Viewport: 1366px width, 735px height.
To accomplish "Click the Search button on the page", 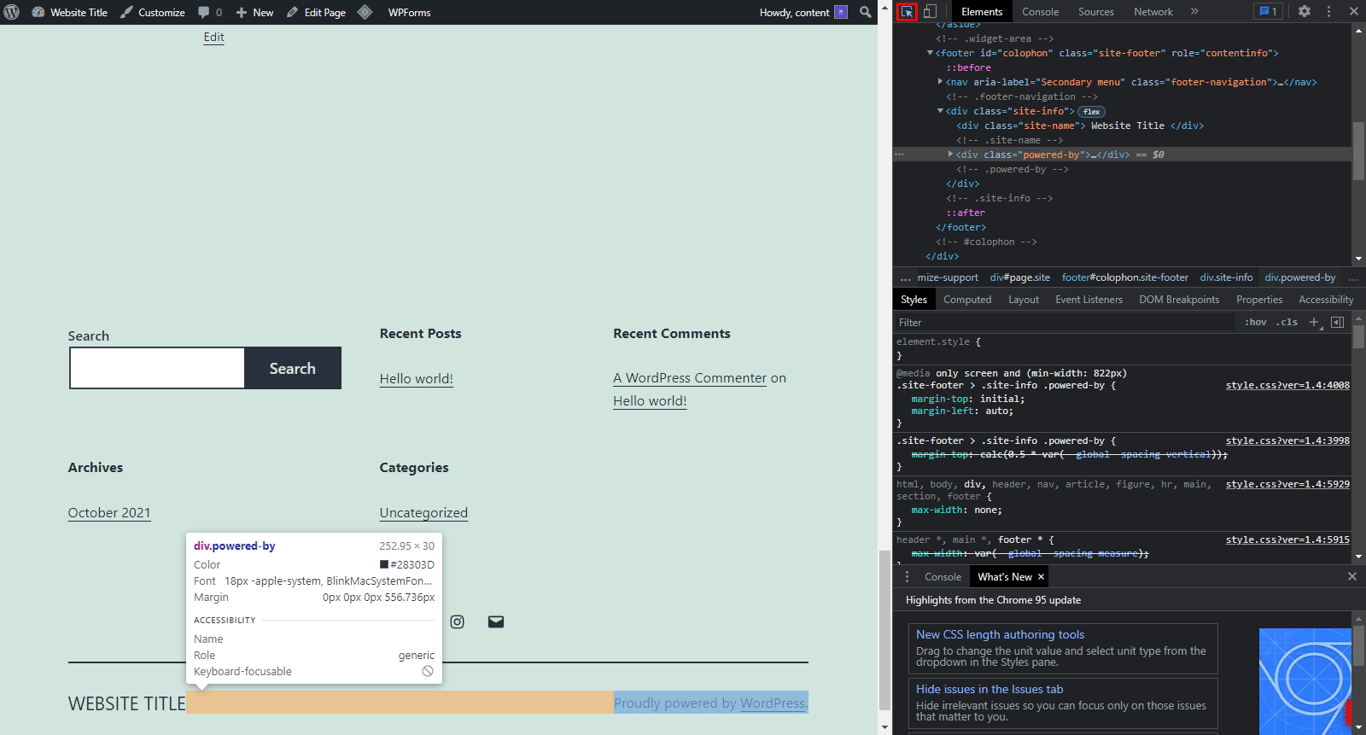I will pyautogui.click(x=292, y=368).
